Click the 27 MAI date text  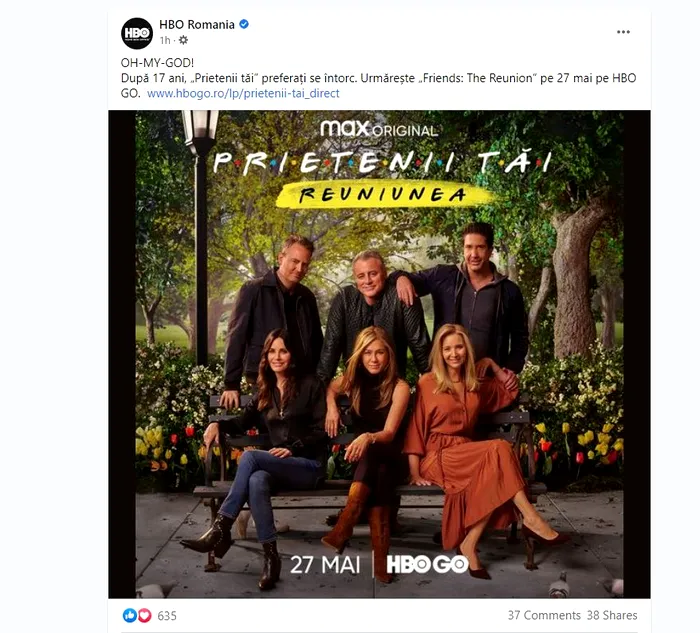[325, 565]
